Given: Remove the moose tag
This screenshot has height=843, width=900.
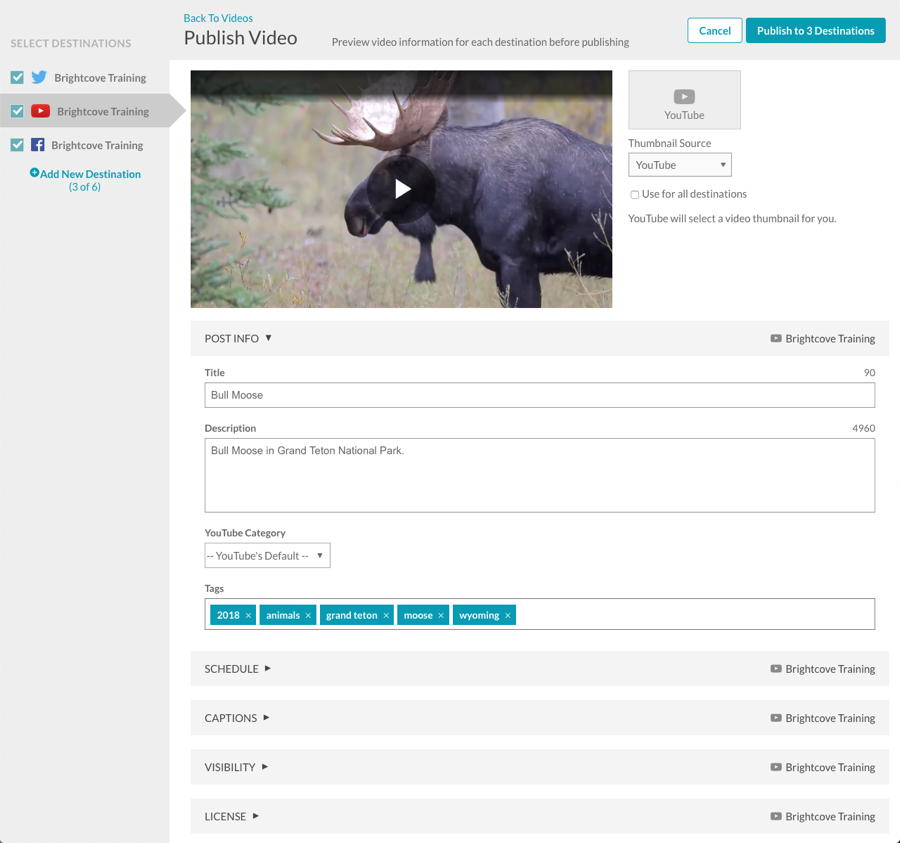Looking at the screenshot, I should 441,616.
